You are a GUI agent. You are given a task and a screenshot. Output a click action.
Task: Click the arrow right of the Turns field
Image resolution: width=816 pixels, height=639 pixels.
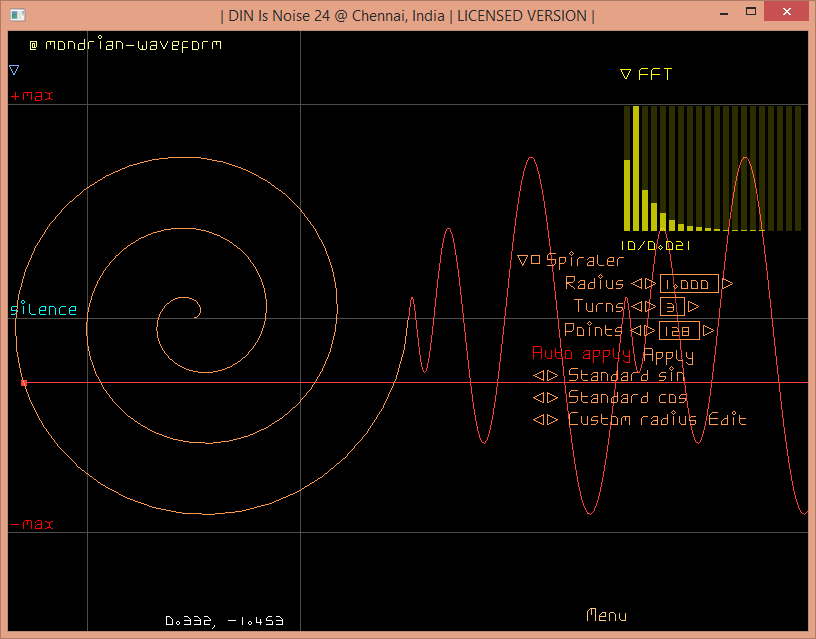click(x=693, y=307)
